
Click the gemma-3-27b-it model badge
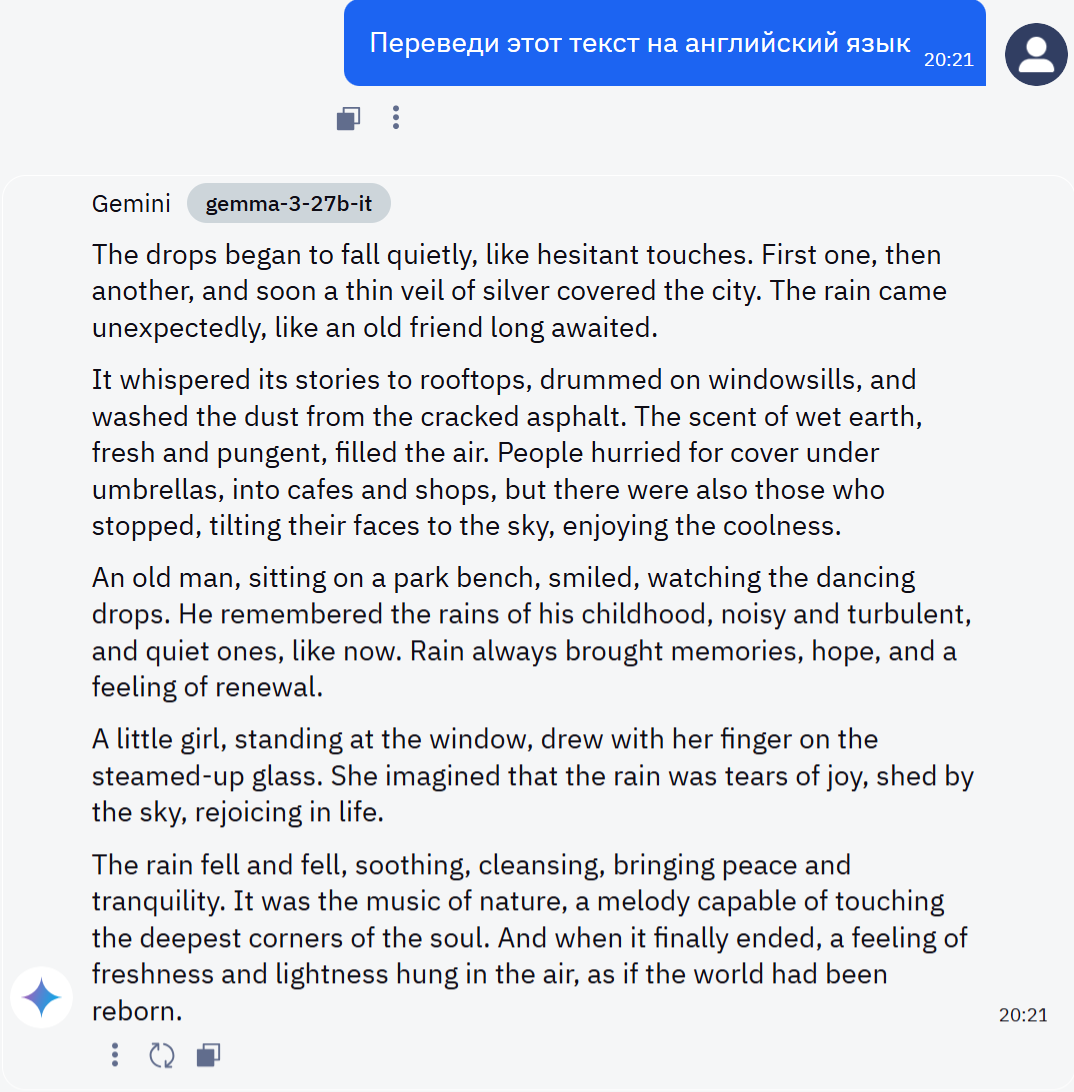288,204
